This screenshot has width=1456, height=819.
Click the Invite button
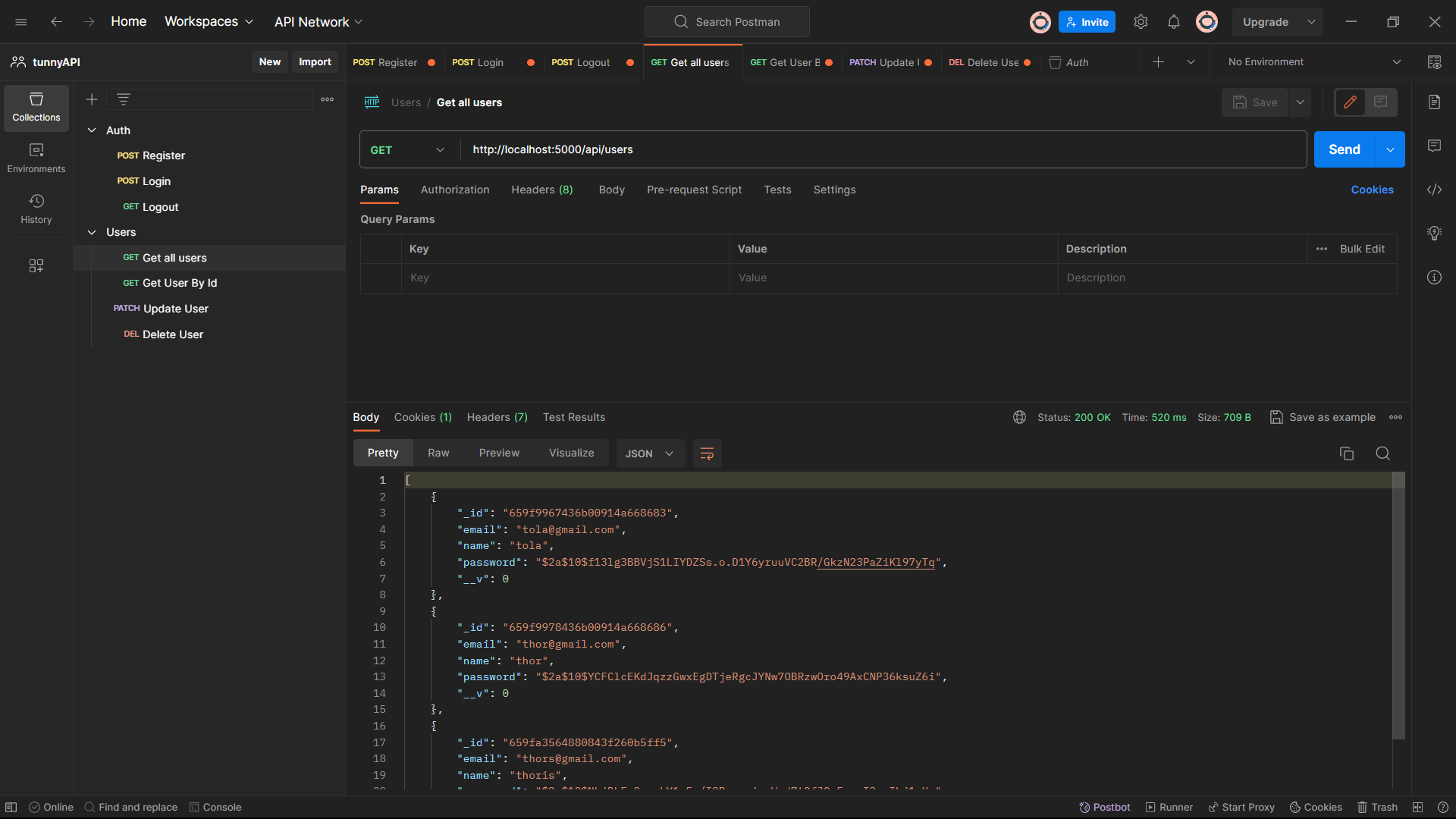[x=1087, y=22]
